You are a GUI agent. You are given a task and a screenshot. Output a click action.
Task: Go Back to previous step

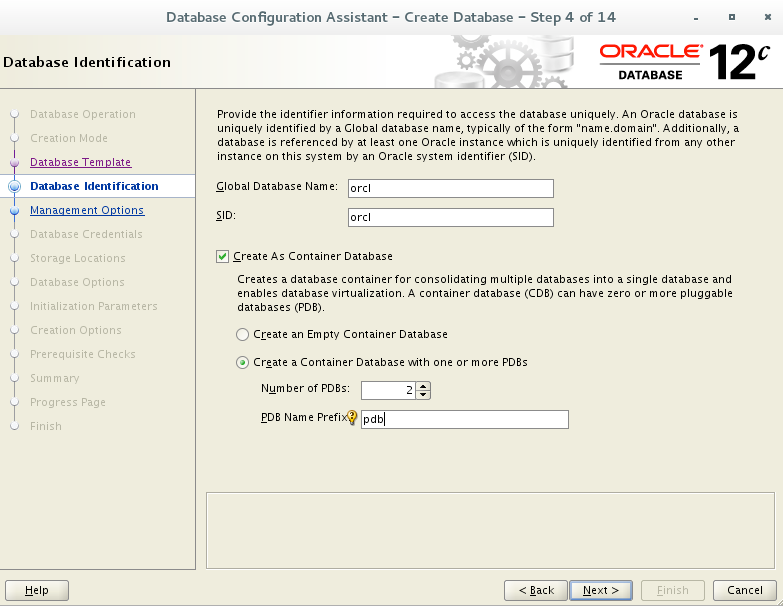tap(536, 591)
